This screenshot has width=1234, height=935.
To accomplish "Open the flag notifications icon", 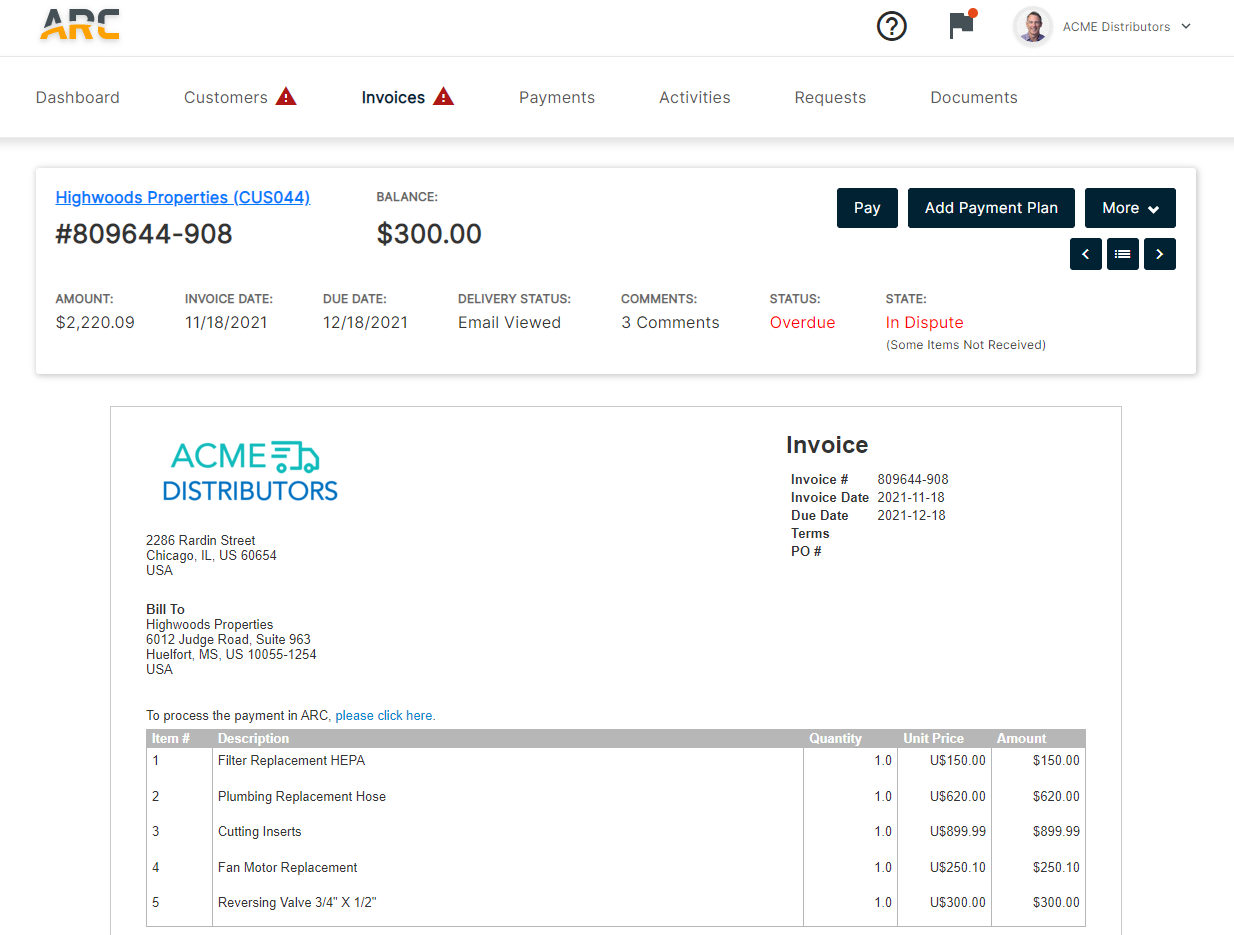I will (x=961, y=25).
